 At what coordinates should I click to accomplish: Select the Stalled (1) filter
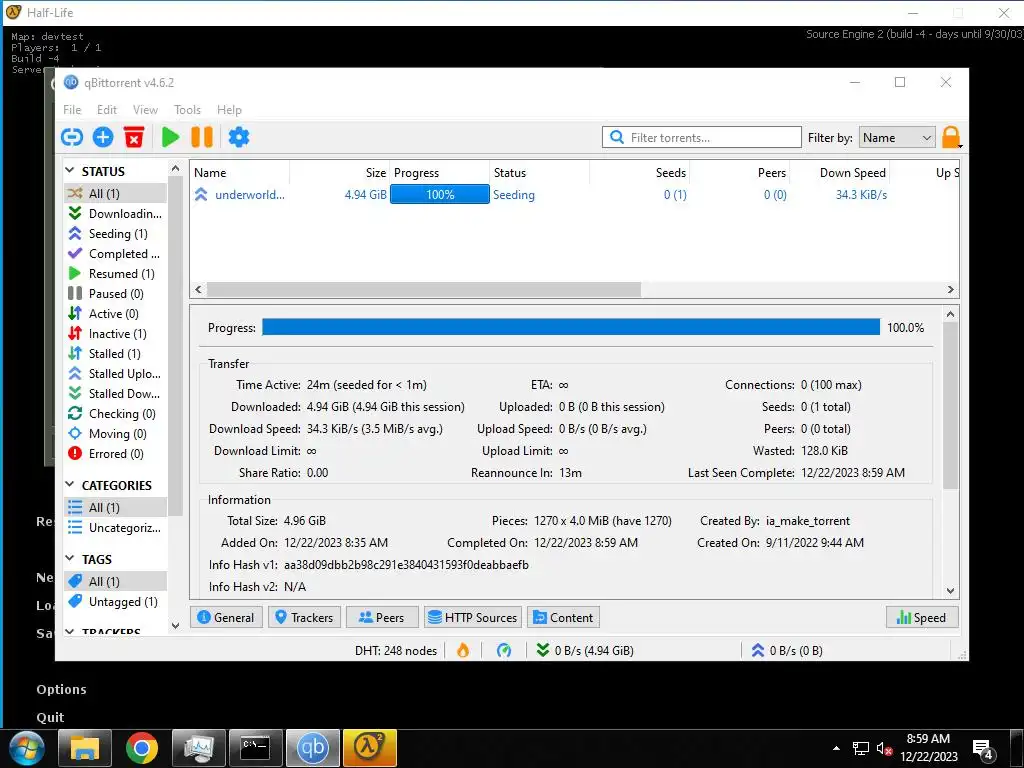[115, 354]
